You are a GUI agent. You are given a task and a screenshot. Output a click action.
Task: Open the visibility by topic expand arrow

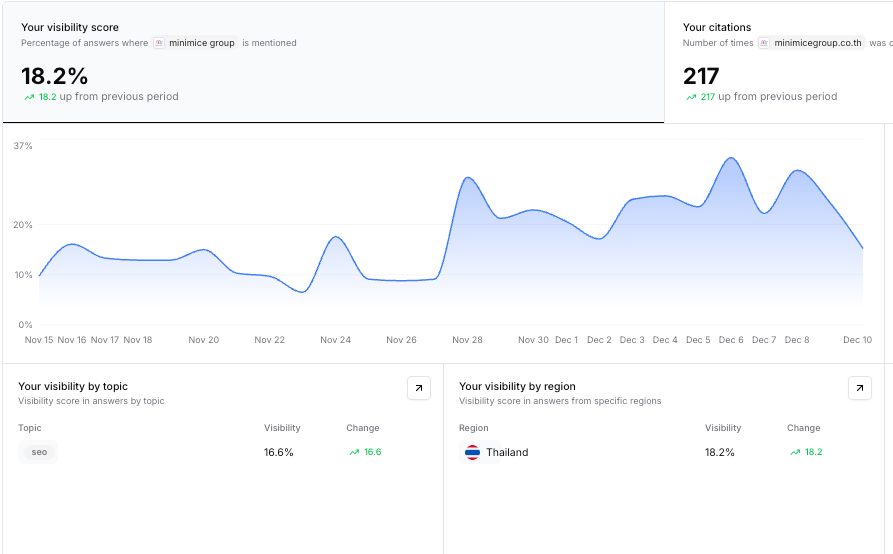pos(419,388)
